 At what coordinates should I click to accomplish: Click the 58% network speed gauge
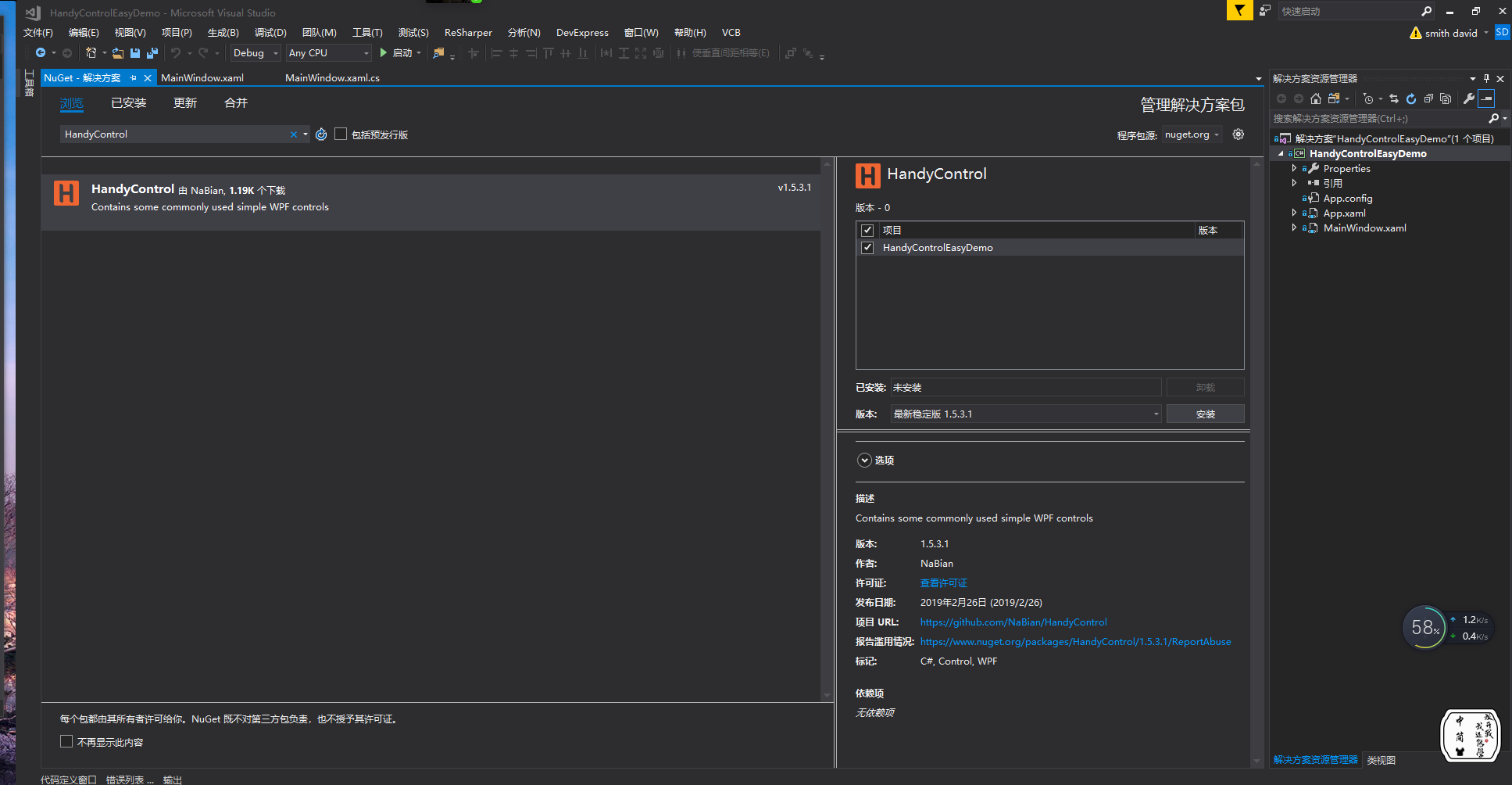click(x=1425, y=628)
